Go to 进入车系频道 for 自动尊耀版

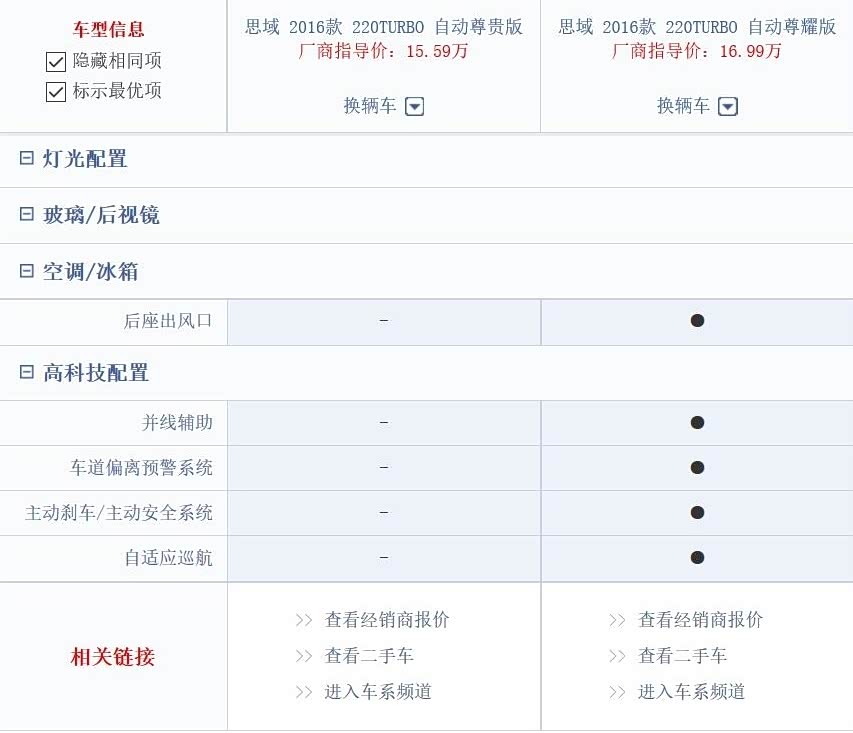pos(691,692)
